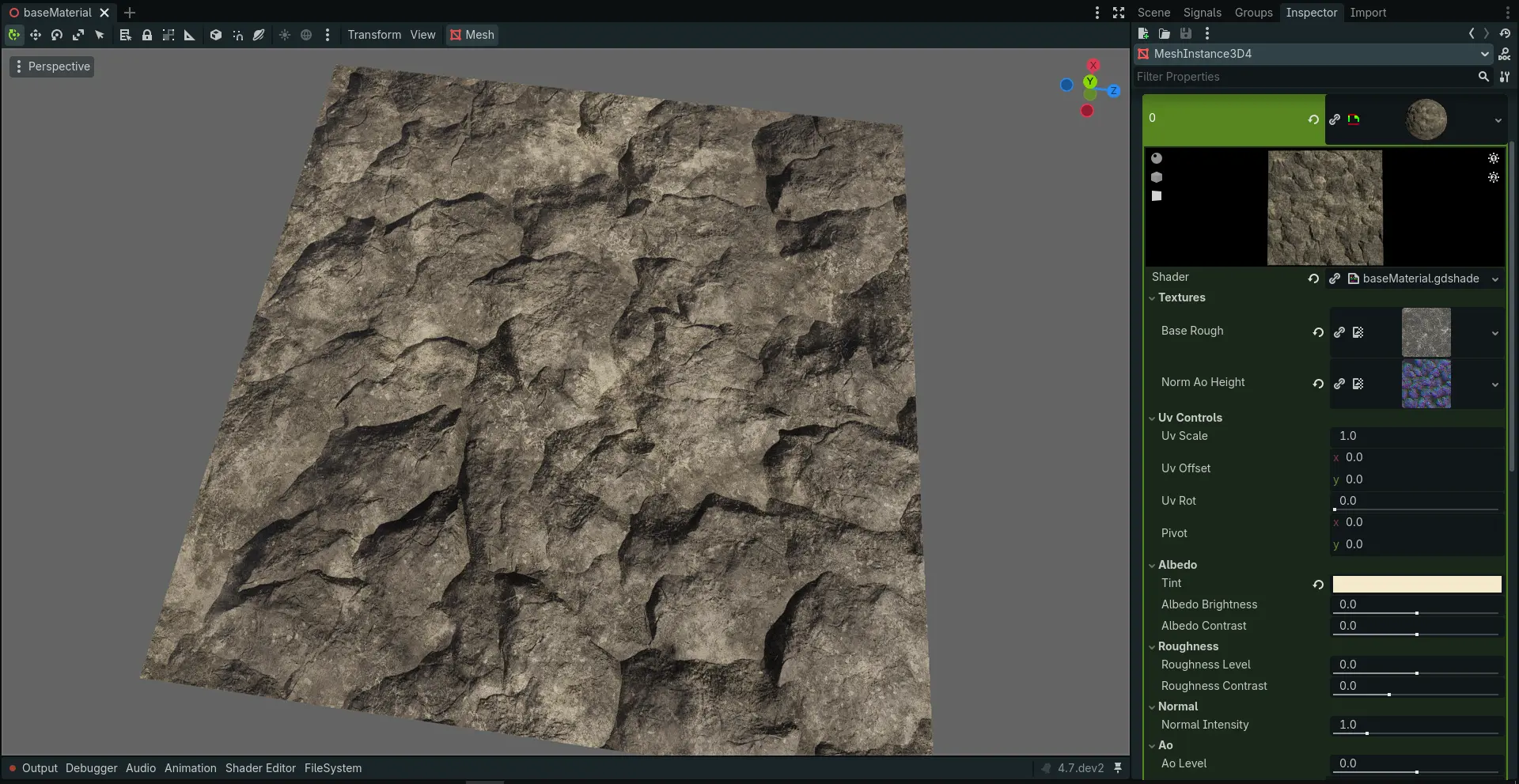Switch material preview to sphere shape

point(1157,158)
